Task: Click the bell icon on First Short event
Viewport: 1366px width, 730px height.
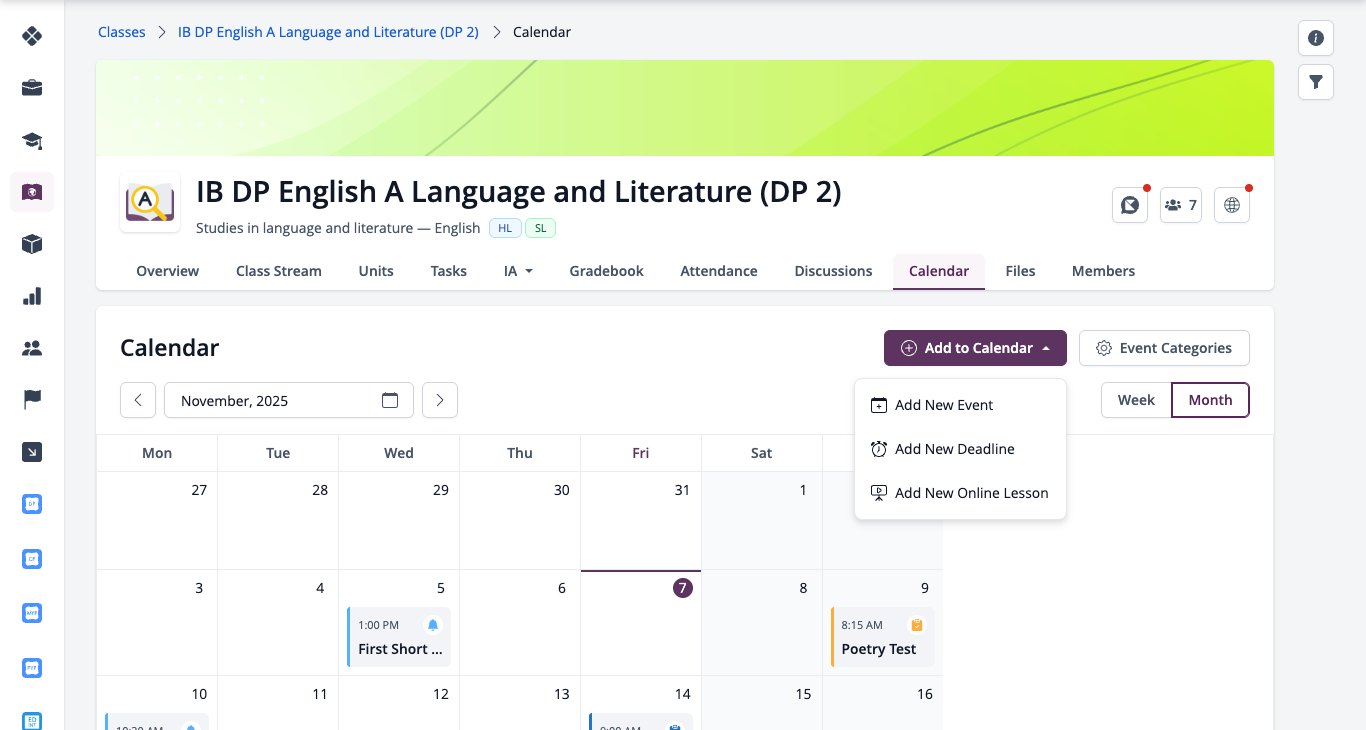Action: click(433, 625)
